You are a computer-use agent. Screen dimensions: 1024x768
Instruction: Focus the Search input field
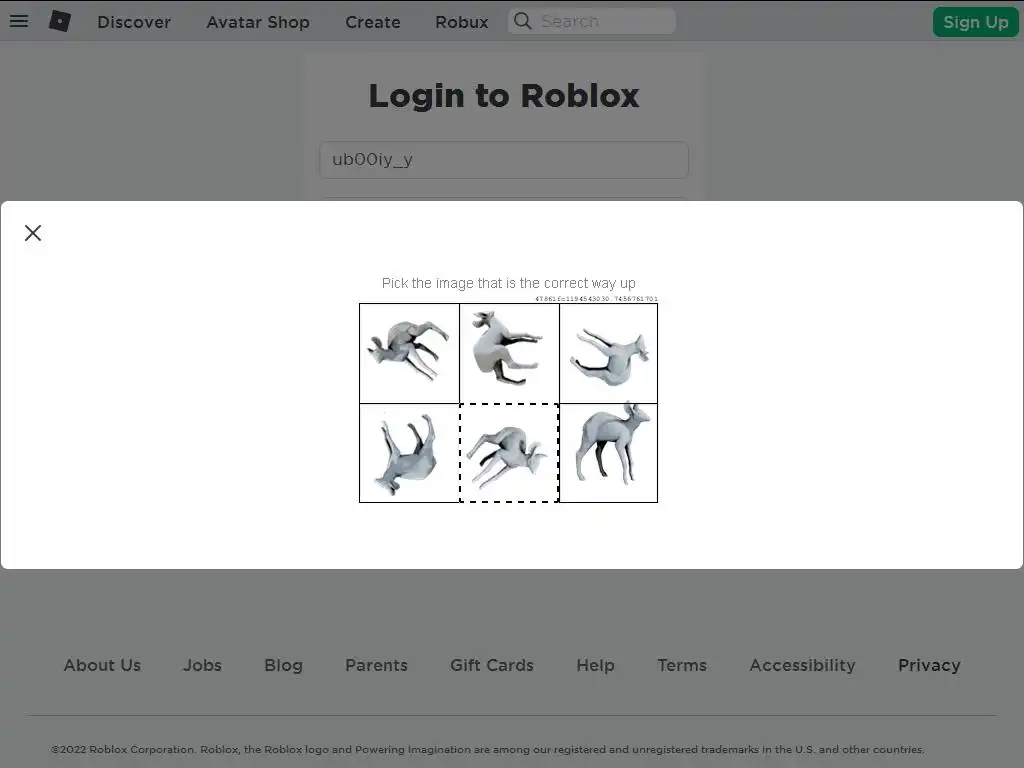[592, 21]
